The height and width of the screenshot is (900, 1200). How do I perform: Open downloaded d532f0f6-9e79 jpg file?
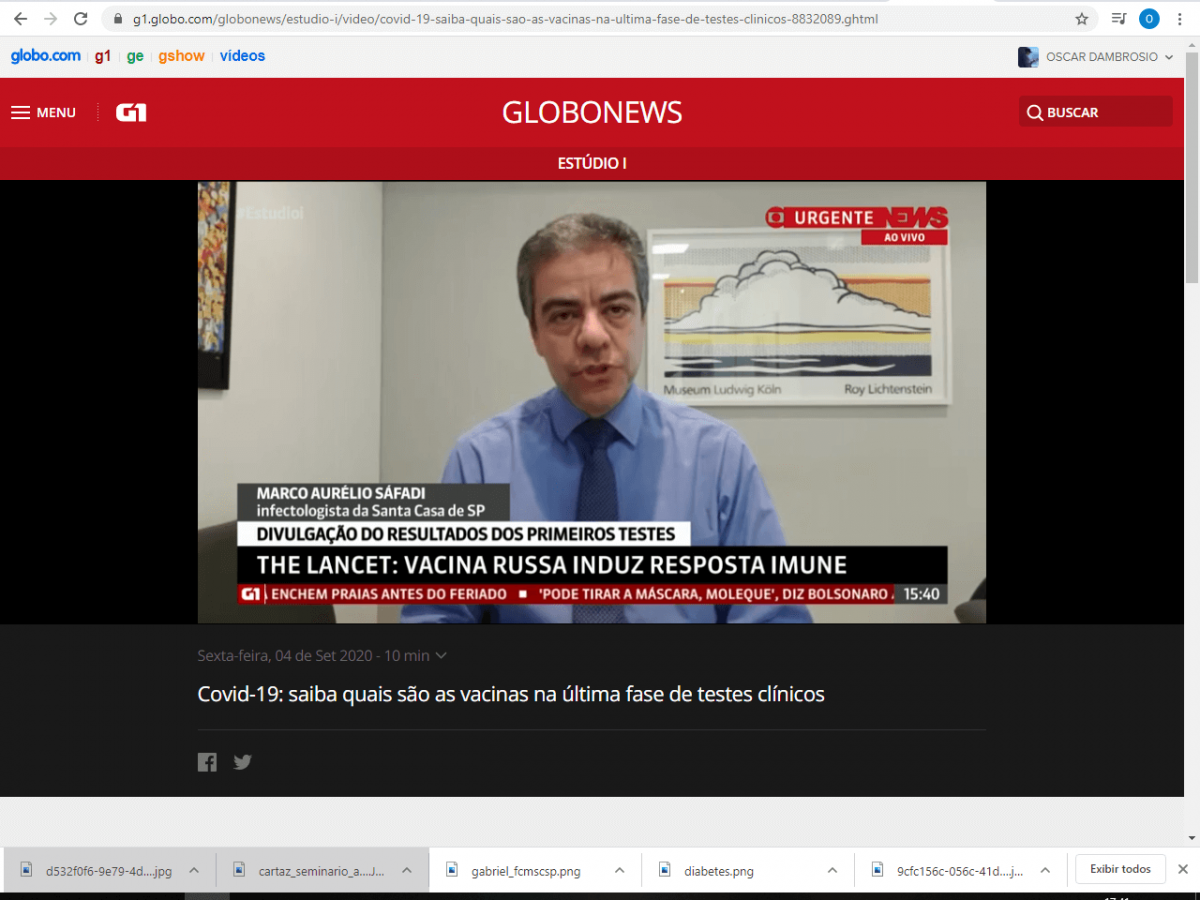tap(109, 871)
